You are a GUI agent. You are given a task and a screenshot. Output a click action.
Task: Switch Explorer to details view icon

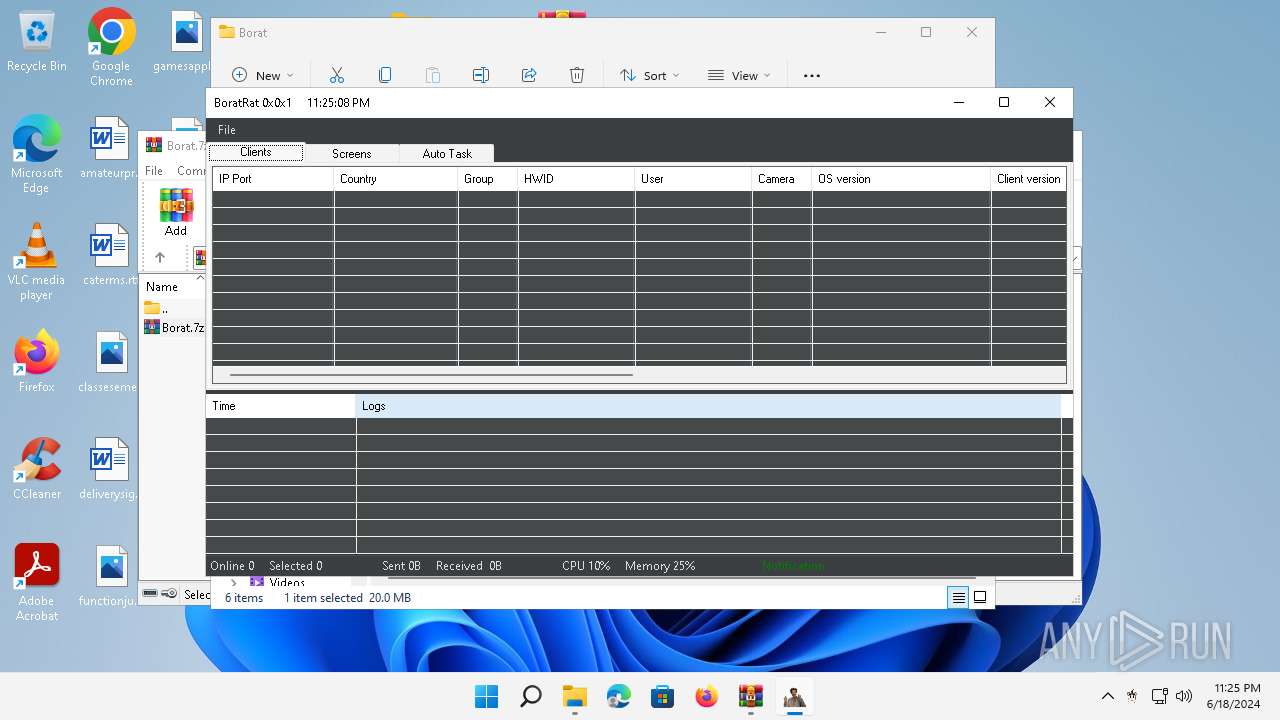[x=958, y=597]
